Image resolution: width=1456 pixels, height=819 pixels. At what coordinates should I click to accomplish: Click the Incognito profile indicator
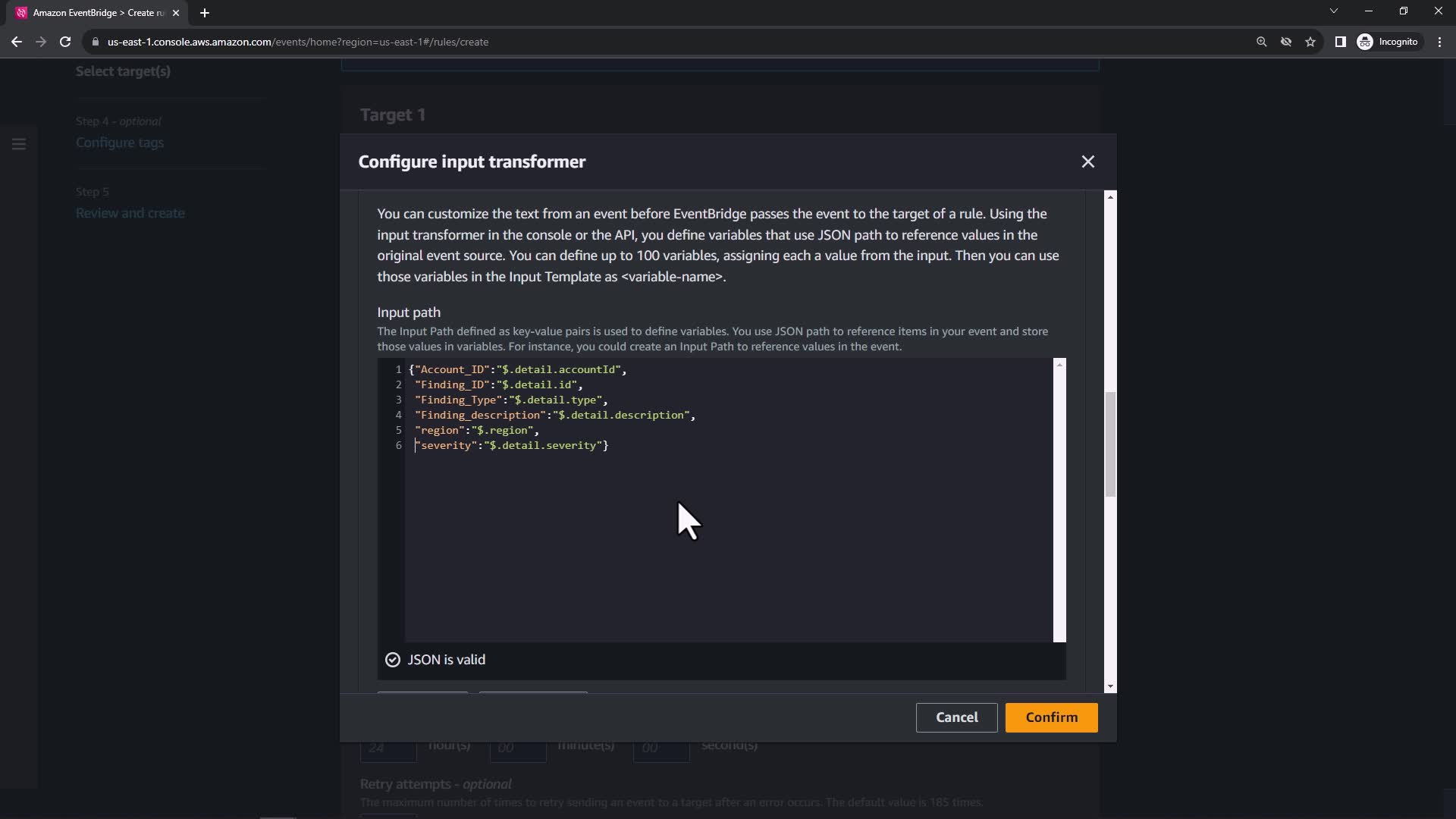pyautogui.click(x=1388, y=42)
